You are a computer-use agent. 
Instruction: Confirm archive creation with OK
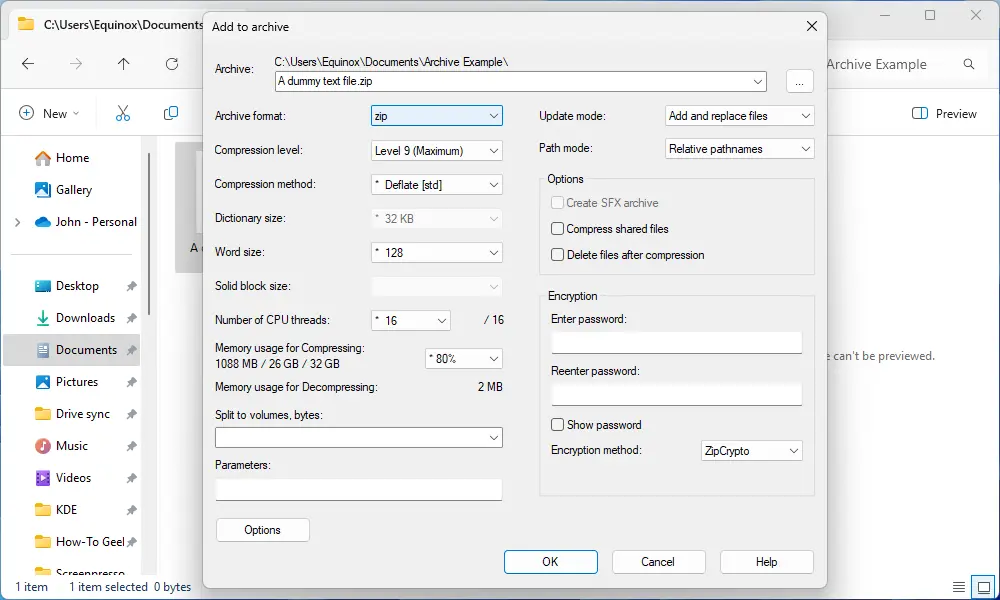coord(550,562)
